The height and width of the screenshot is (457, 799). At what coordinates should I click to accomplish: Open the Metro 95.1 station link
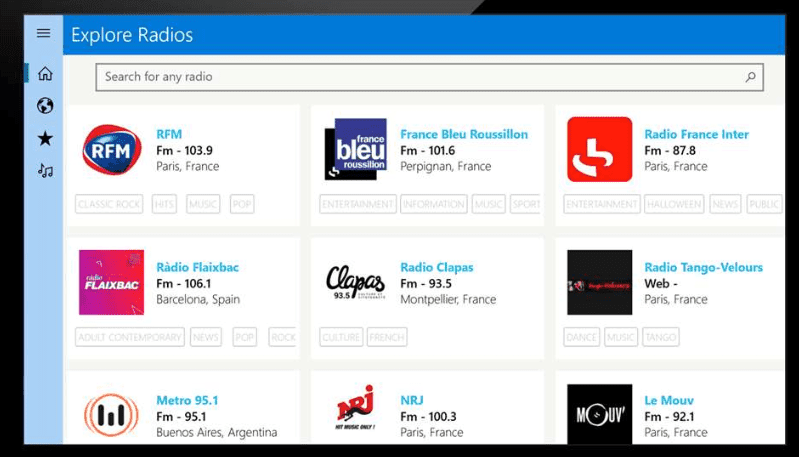tap(187, 400)
